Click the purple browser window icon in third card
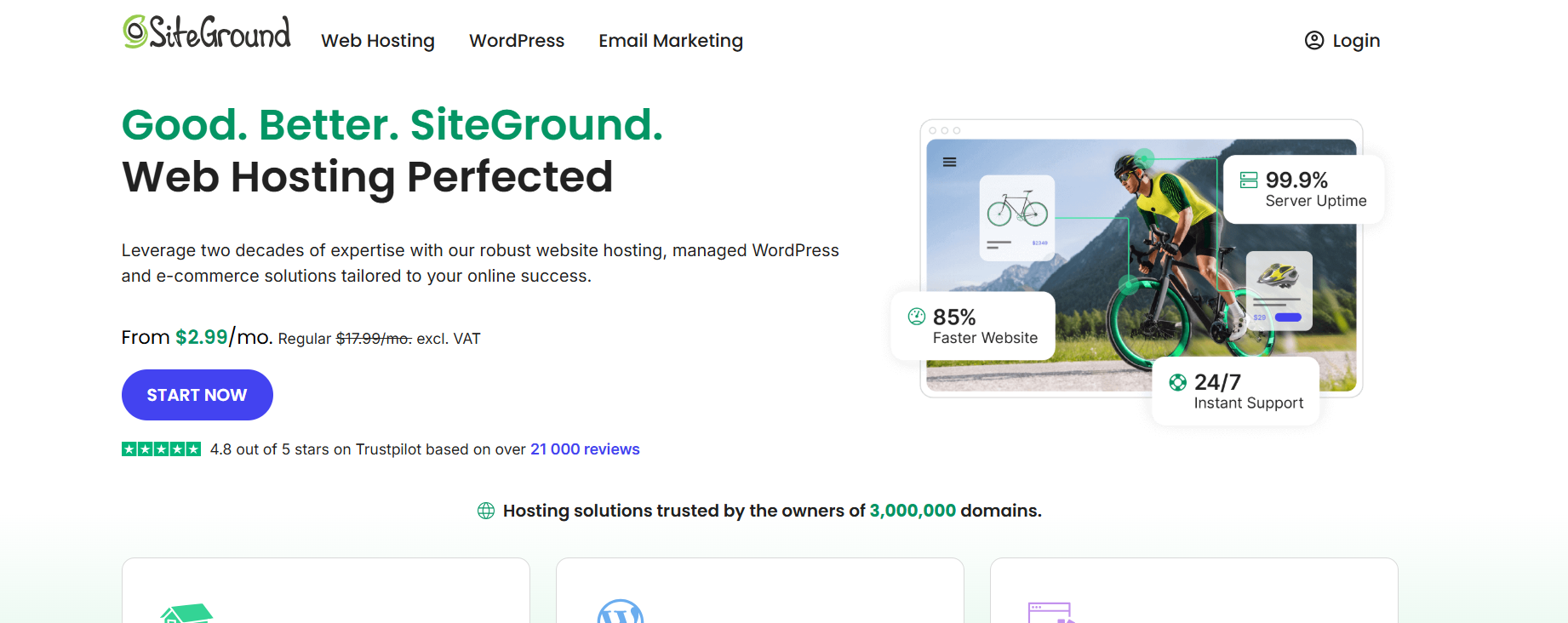 pos(1052,613)
